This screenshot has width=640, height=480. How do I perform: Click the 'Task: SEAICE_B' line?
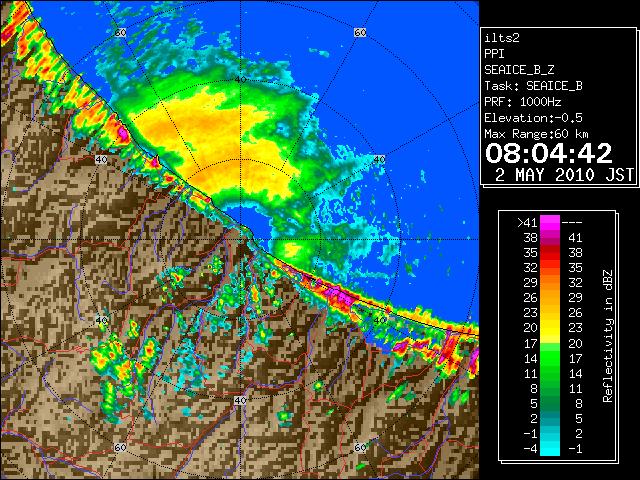click(x=533, y=86)
